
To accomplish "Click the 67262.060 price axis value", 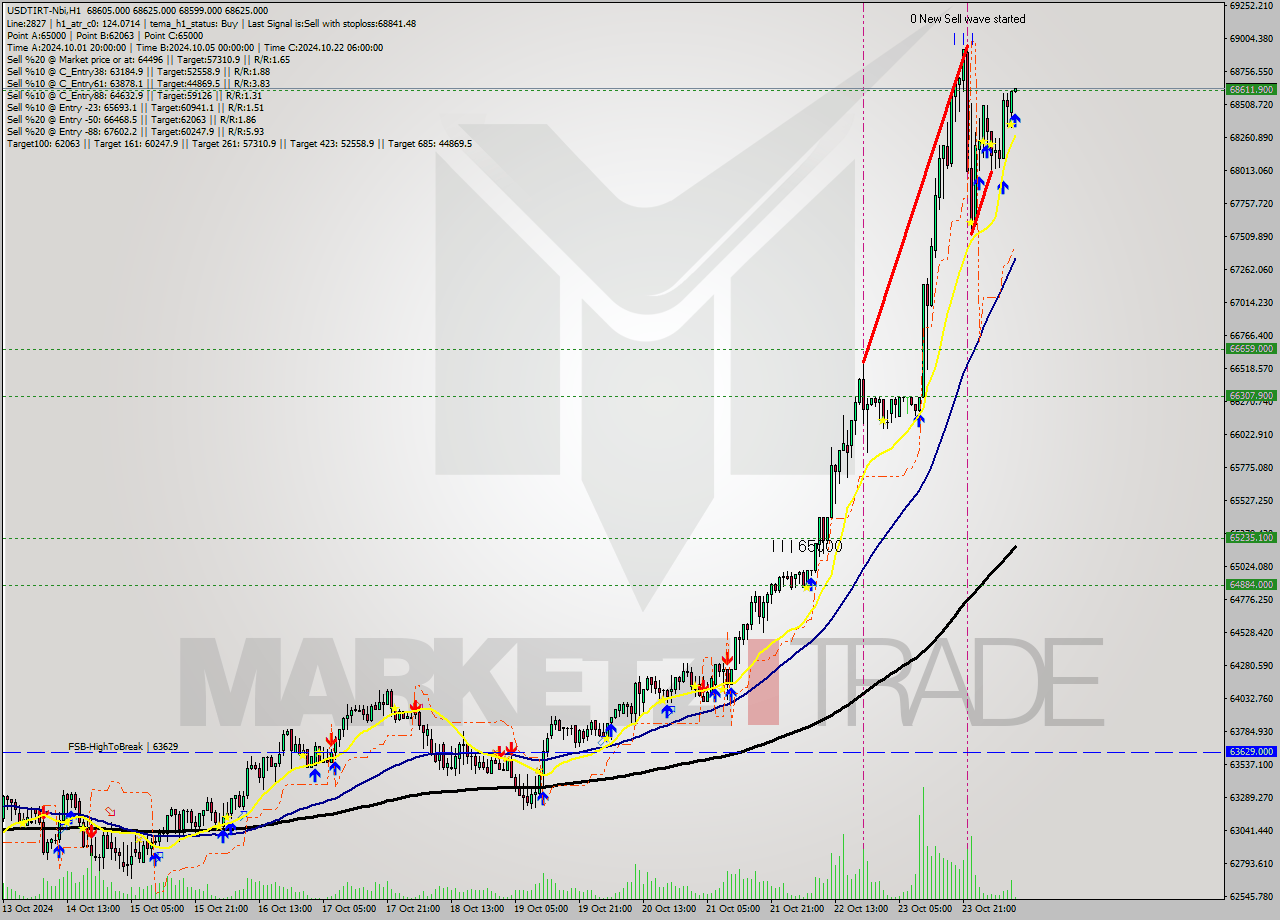I will [x=1253, y=270].
